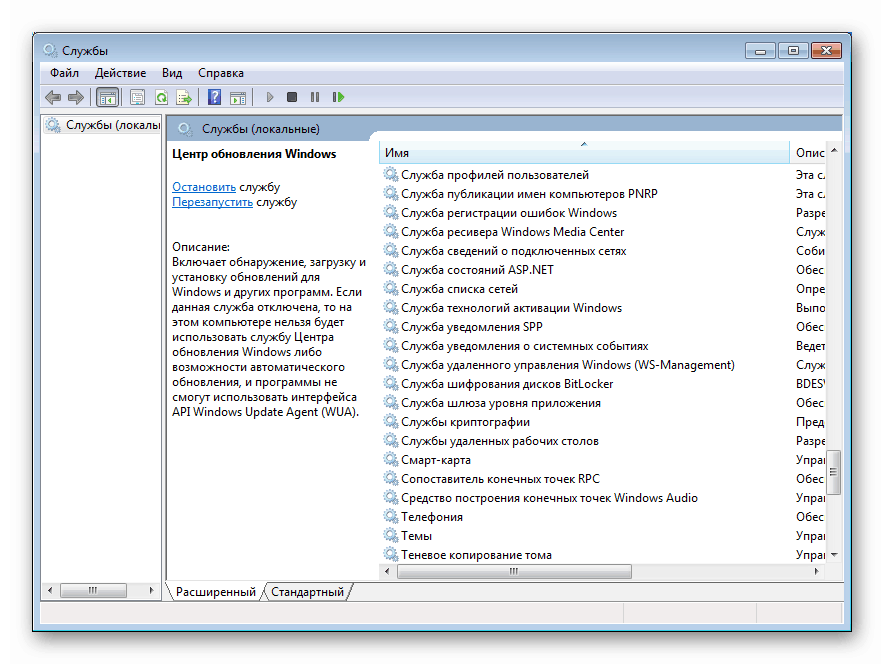Screen dimensions: 884x664
Task: Select Службы криптографии row
Action: (603, 422)
